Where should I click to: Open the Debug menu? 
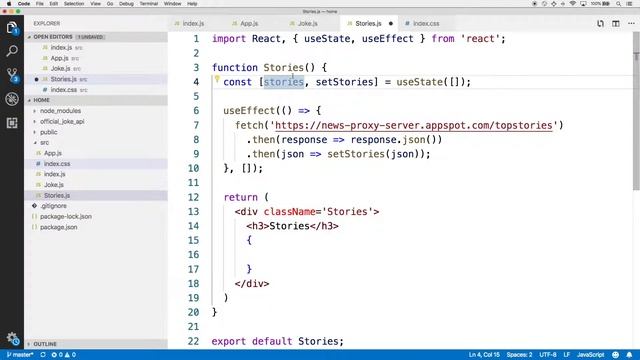click(126, 4)
